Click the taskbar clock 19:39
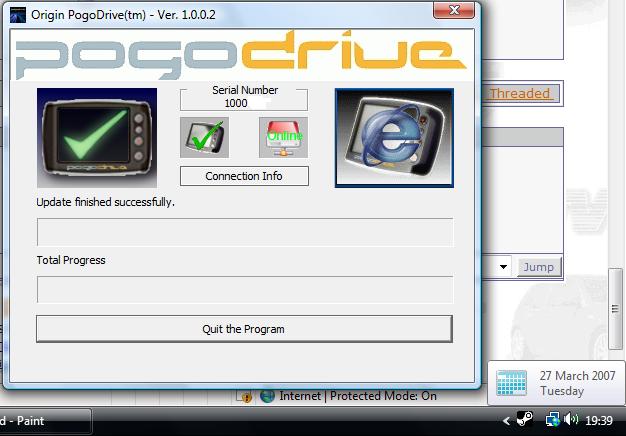626x436 pixels. (599, 420)
